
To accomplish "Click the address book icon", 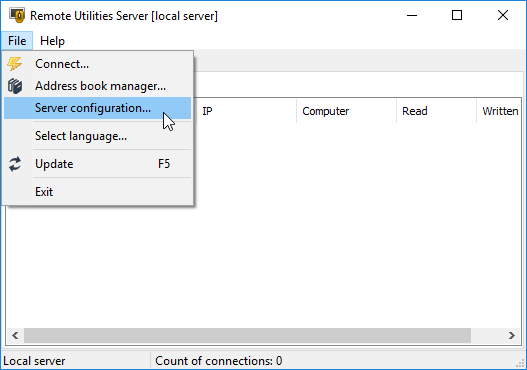I will pyautogui.click(x=15, y=86).
